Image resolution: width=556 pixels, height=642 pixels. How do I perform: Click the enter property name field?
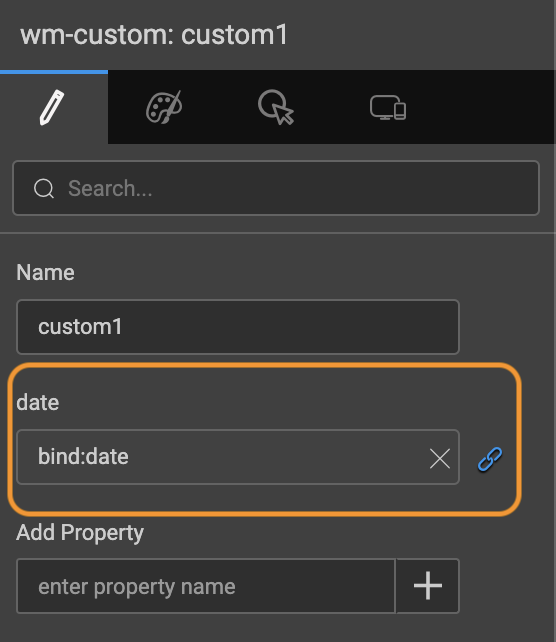coord(206,586)
